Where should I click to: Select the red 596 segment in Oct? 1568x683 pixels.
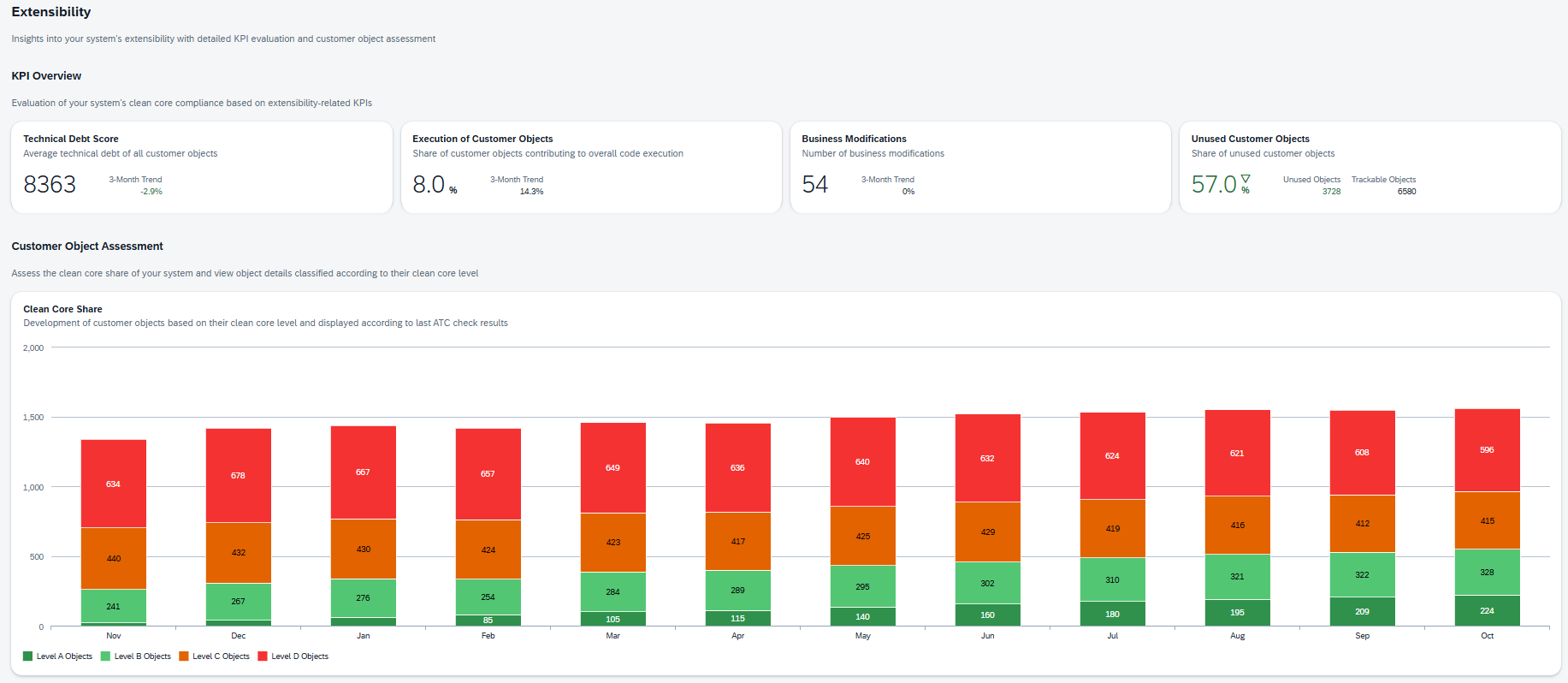point(1487,450)
